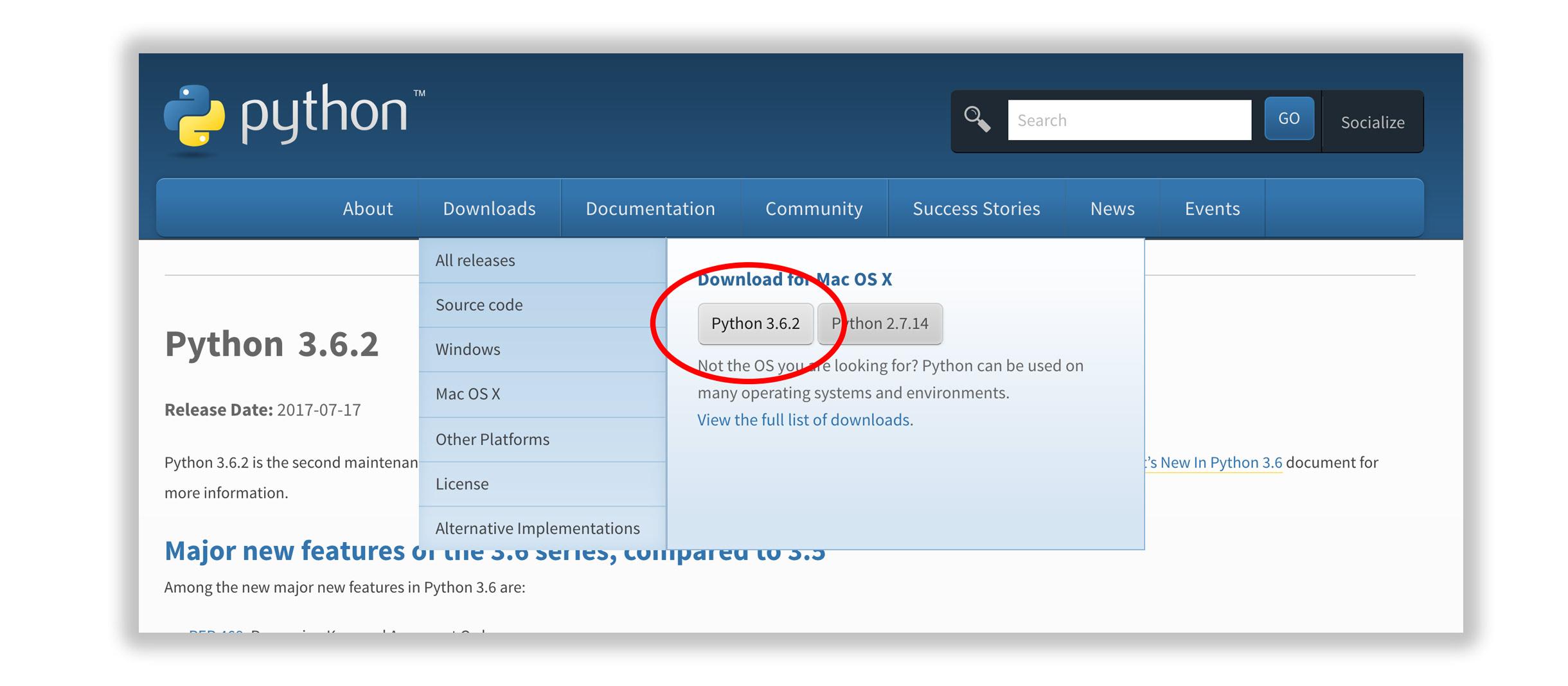Viewport: 1568px width, 686px height.
Task: Click the Python snake logo icon
Action: click(194, 116)
